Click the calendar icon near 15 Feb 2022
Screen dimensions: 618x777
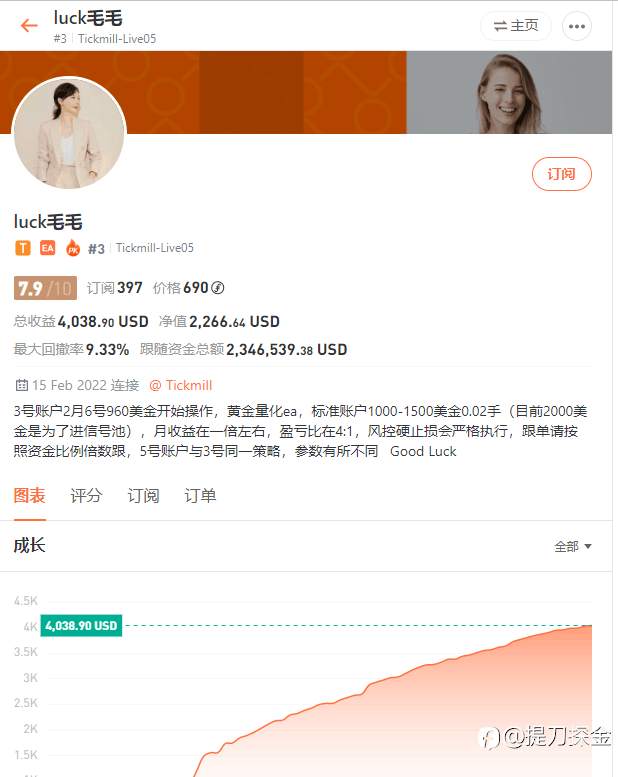21,385
